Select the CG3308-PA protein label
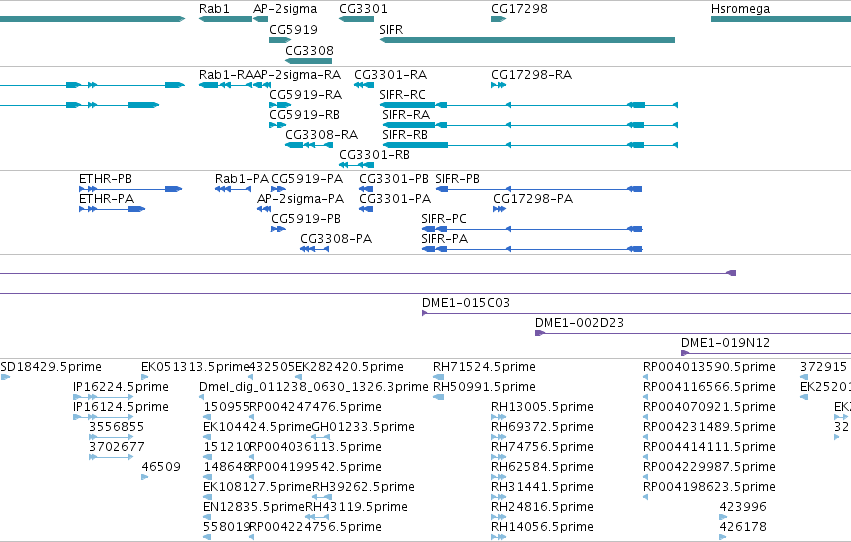Screen dimensions: 851x542 coord(336,239)
